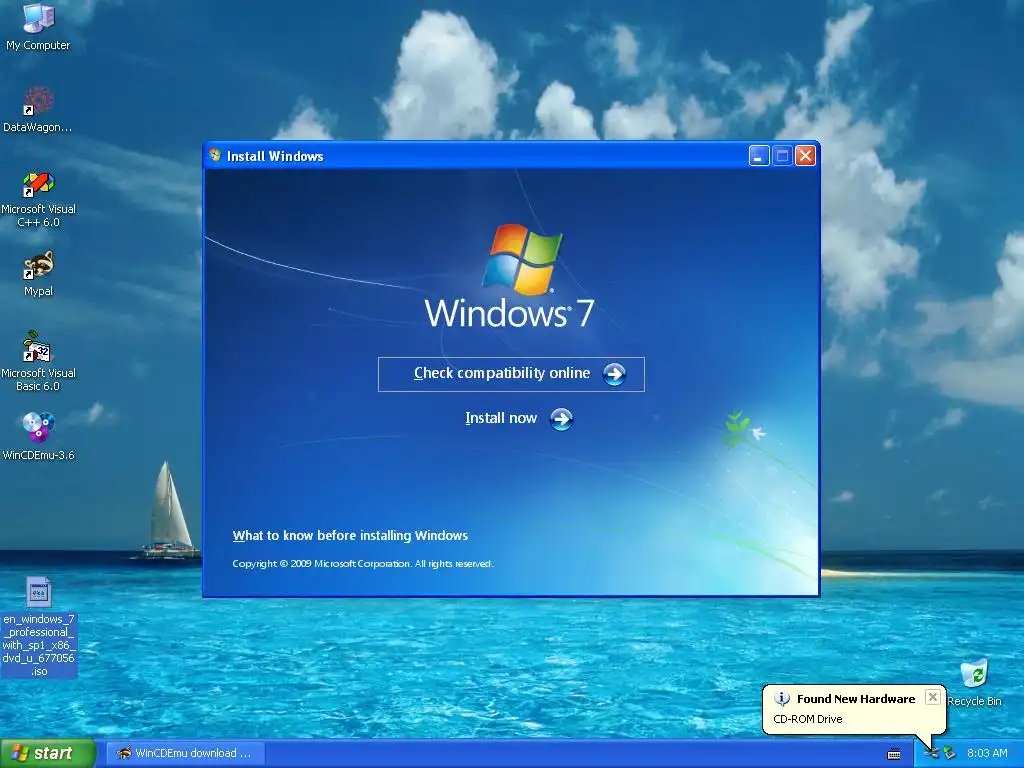Viewport: 1024px width, 768px height.
Task: Click the Windows 7 flag logo
Action: tap(522, 259)
